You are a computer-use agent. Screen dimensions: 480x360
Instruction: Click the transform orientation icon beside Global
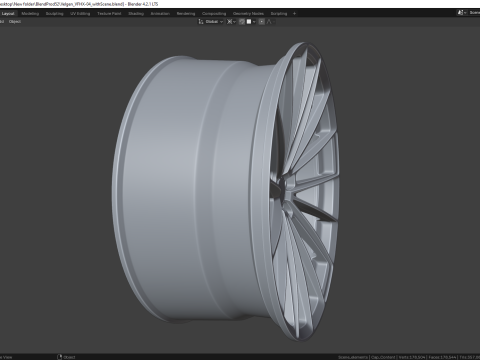point(201,22)
